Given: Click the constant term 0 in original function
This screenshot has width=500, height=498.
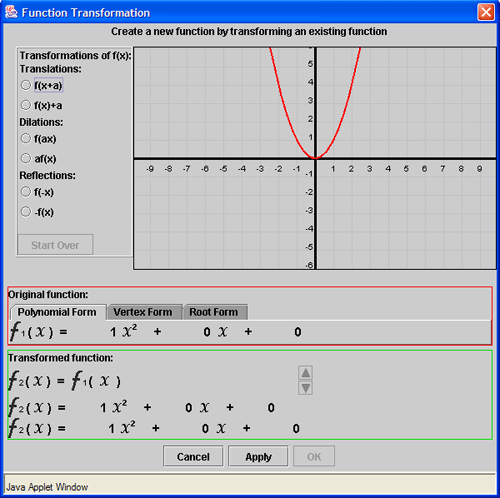Looking at the screenshot, I should [x=298, y=332].
